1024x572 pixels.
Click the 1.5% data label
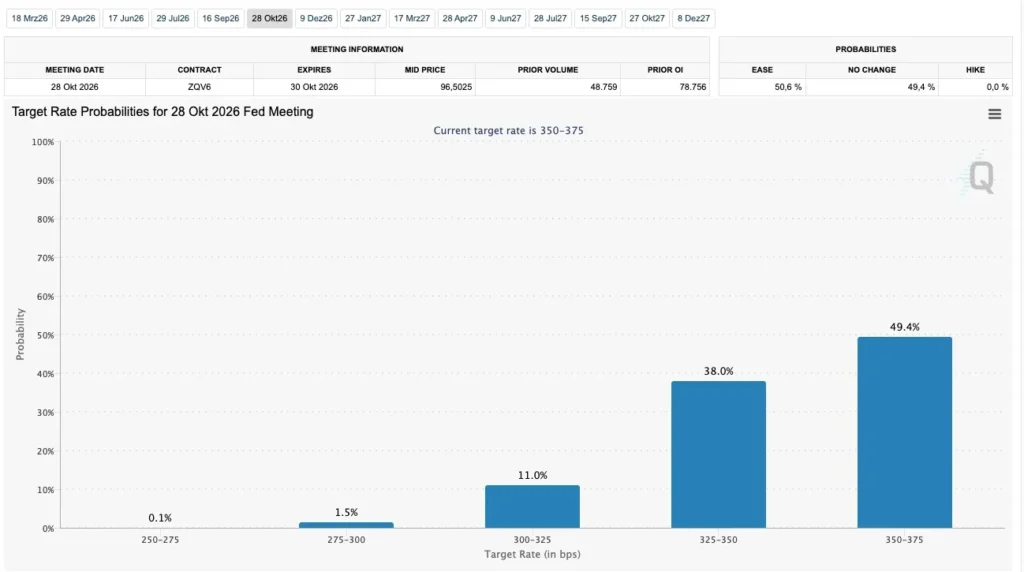click(x=346, y=513)
